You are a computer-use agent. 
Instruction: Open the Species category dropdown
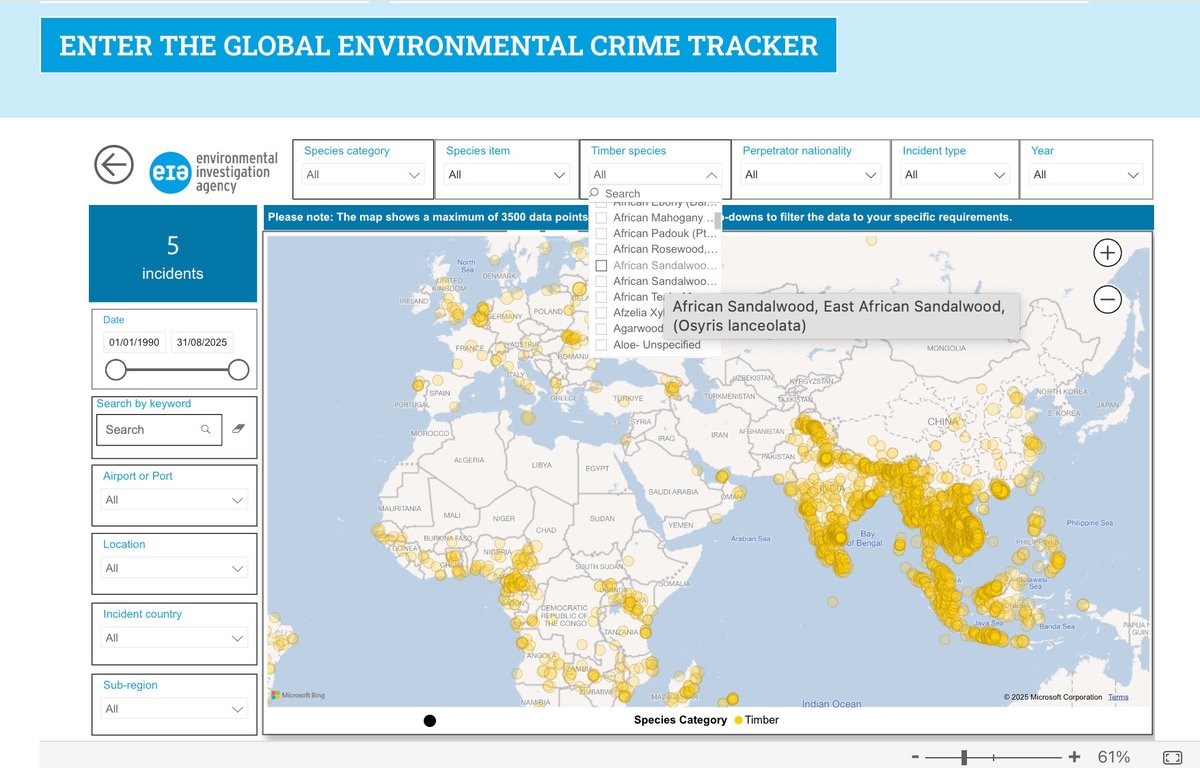click(364, 174)
